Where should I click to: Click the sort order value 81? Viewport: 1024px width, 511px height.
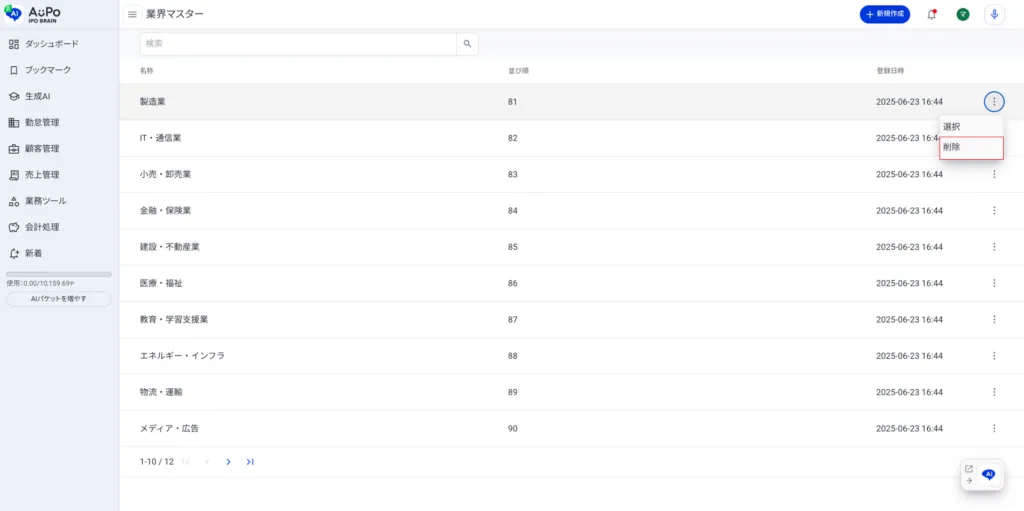click(x=512, y=102)
